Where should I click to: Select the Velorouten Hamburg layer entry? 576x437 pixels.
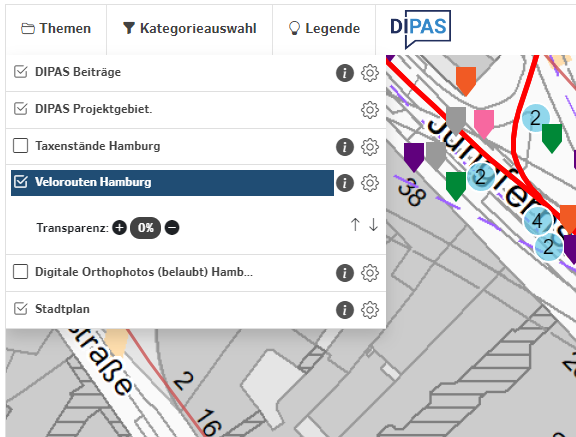point(172,183)
